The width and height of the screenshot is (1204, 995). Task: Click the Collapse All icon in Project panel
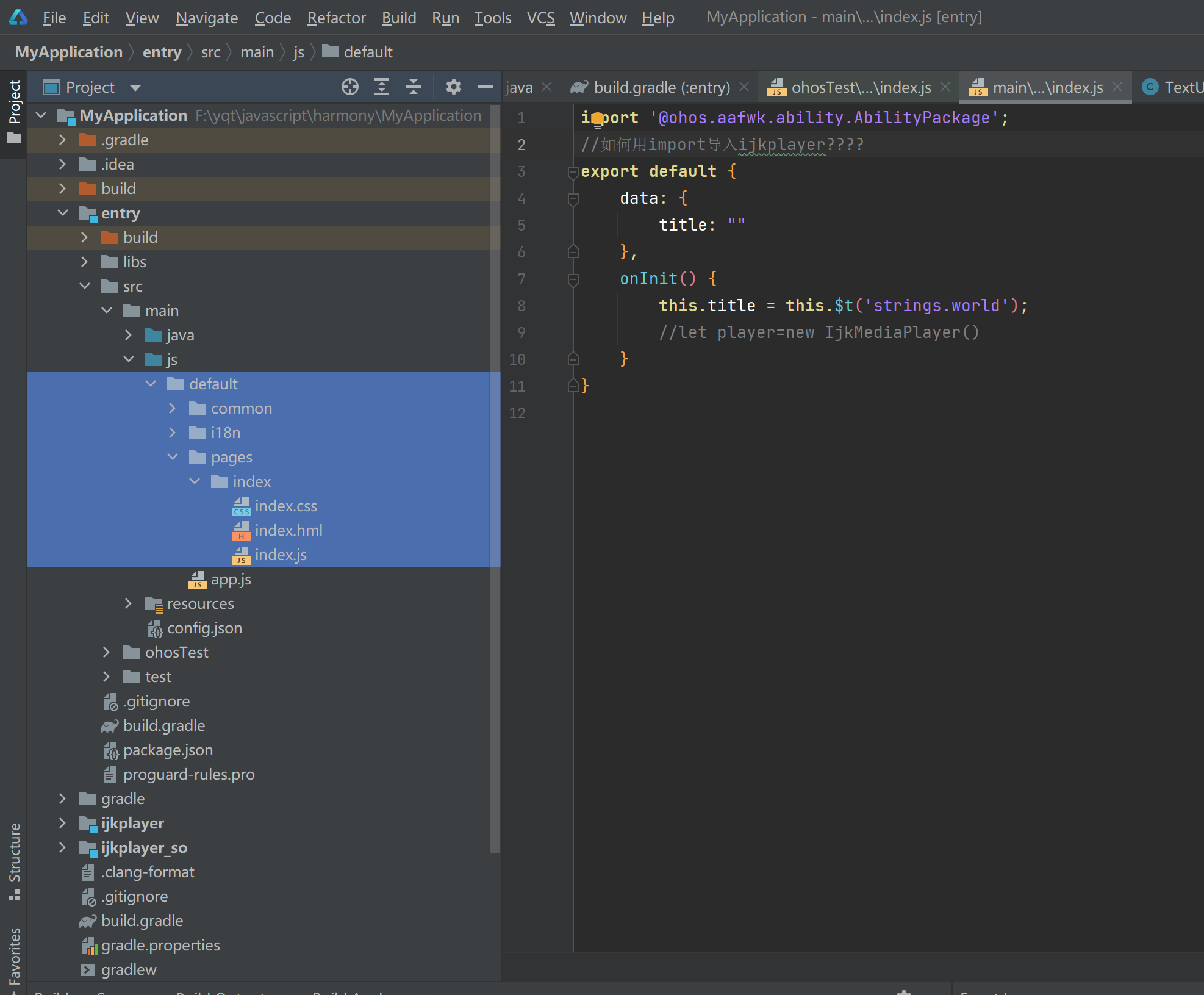(414, 87)
